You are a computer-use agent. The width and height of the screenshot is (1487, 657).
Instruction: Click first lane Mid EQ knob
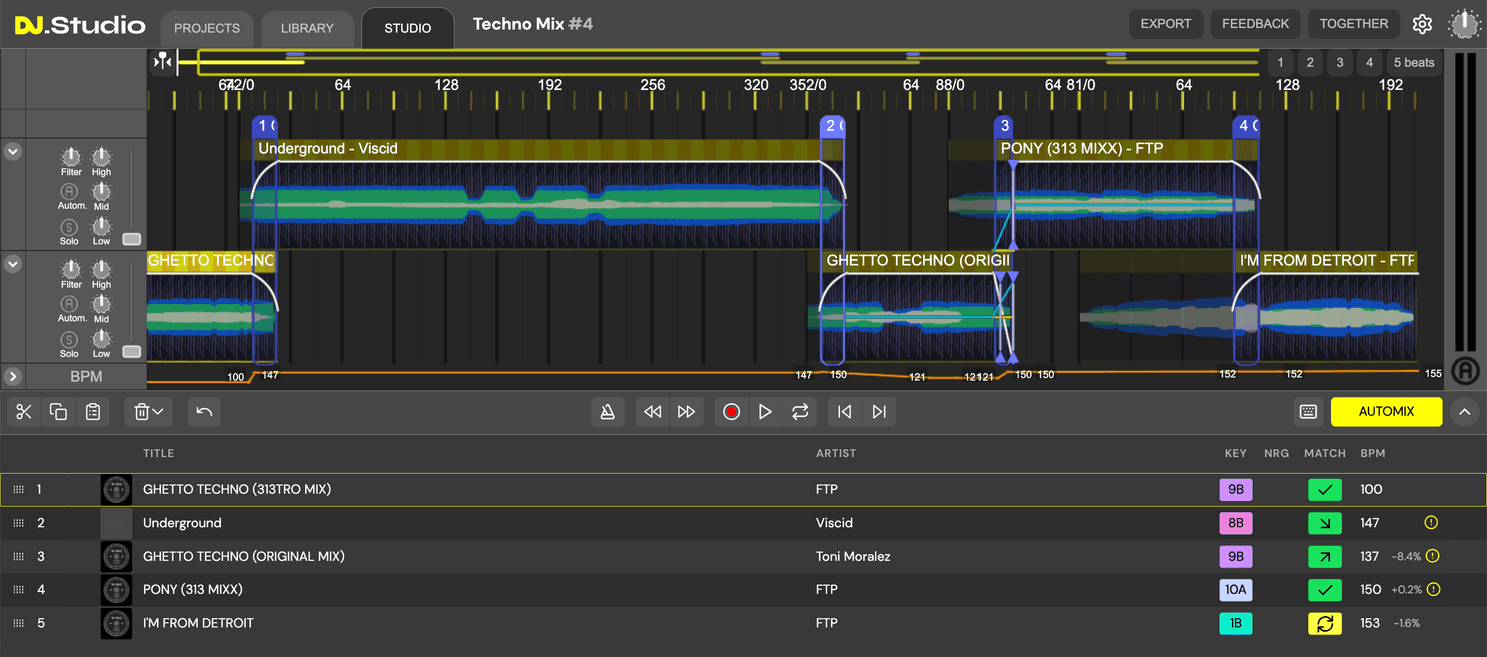102,192
